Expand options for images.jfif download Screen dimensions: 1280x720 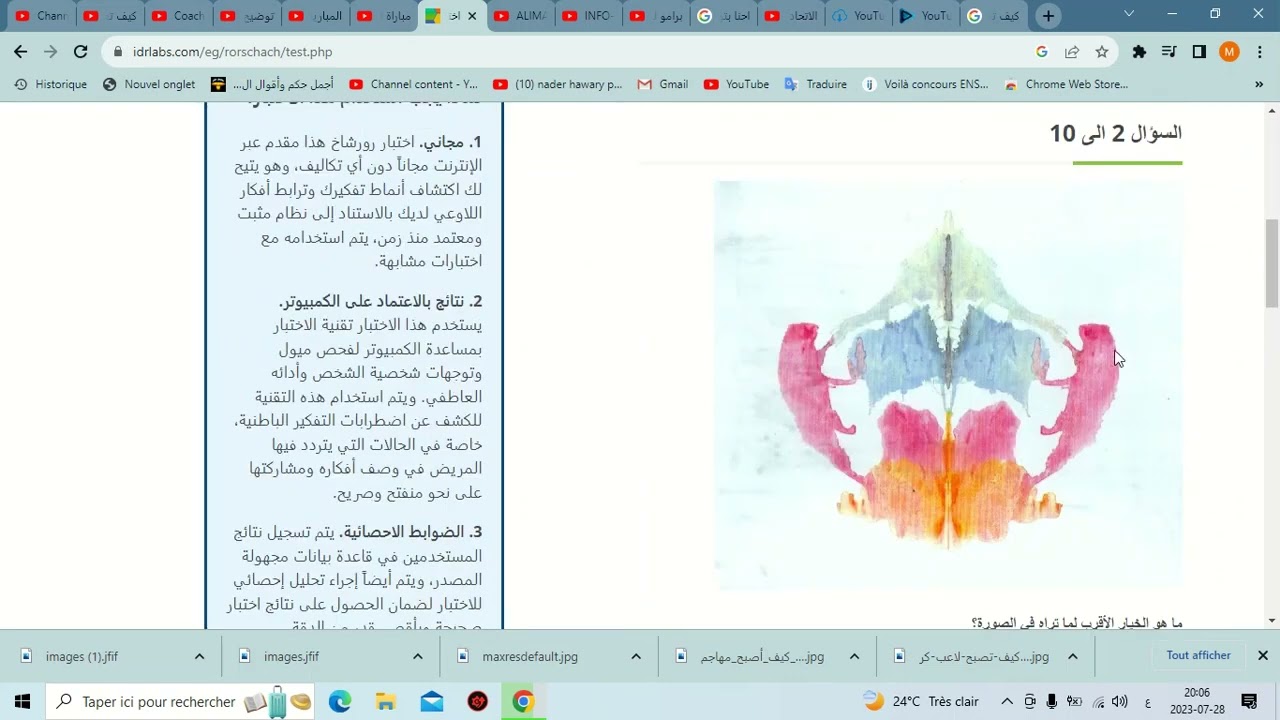[417, 656]
